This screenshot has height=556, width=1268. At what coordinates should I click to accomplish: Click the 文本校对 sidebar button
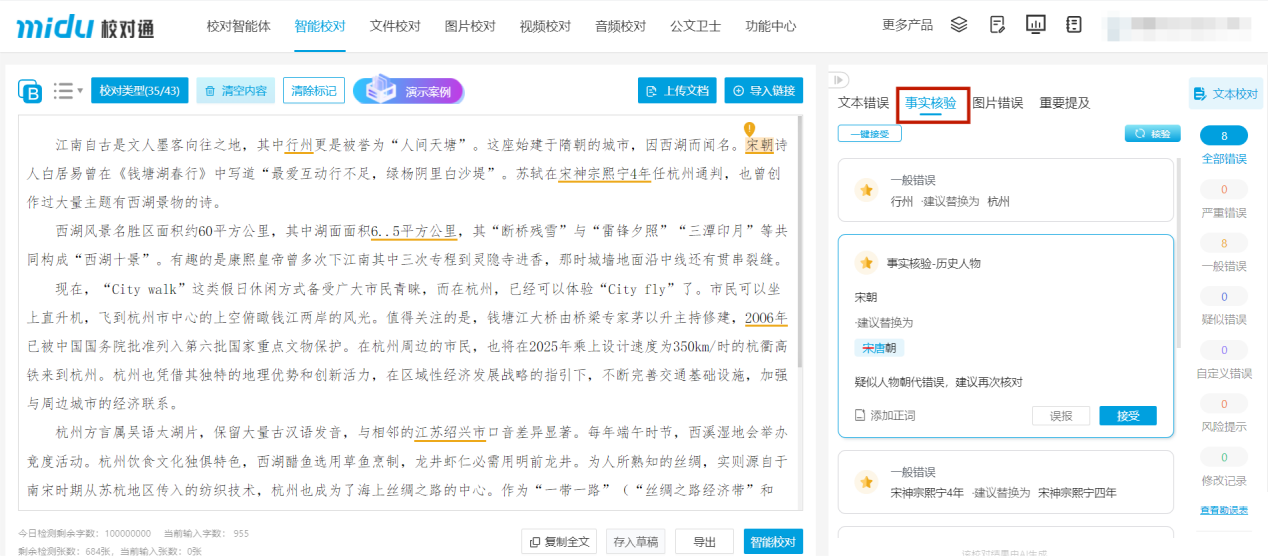pos(1226,94)
